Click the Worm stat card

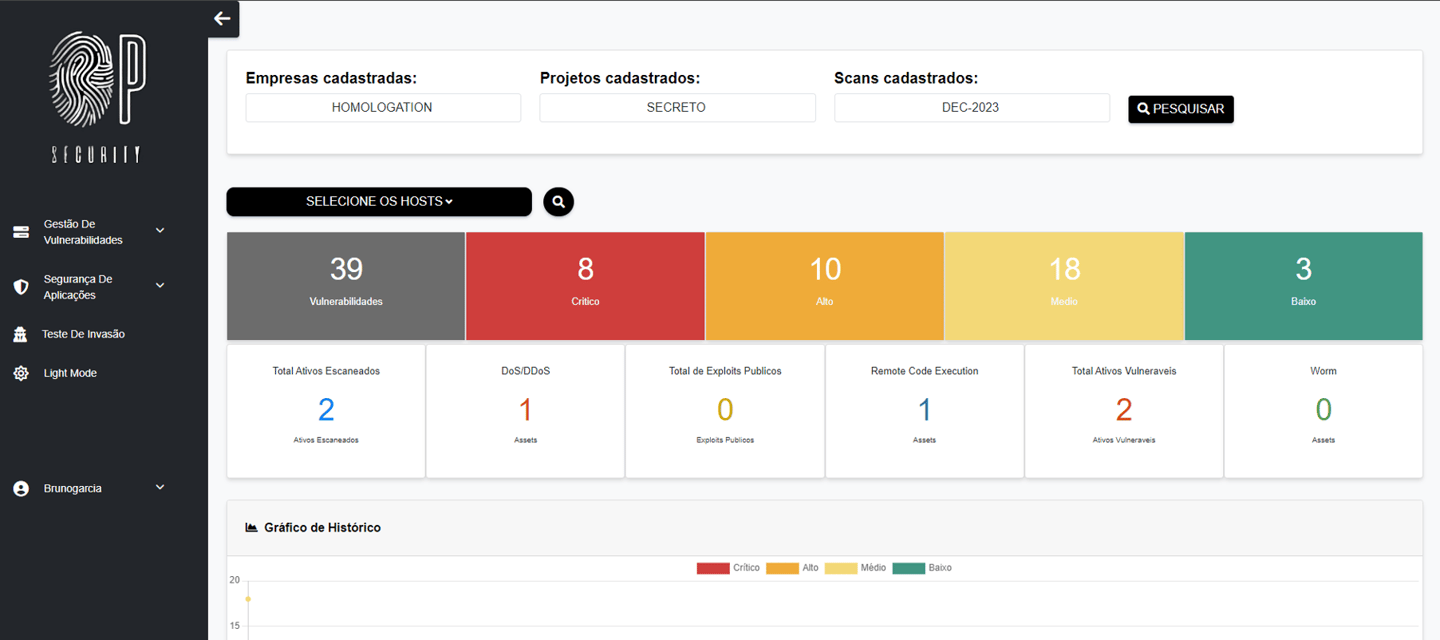coord(1324,411)
